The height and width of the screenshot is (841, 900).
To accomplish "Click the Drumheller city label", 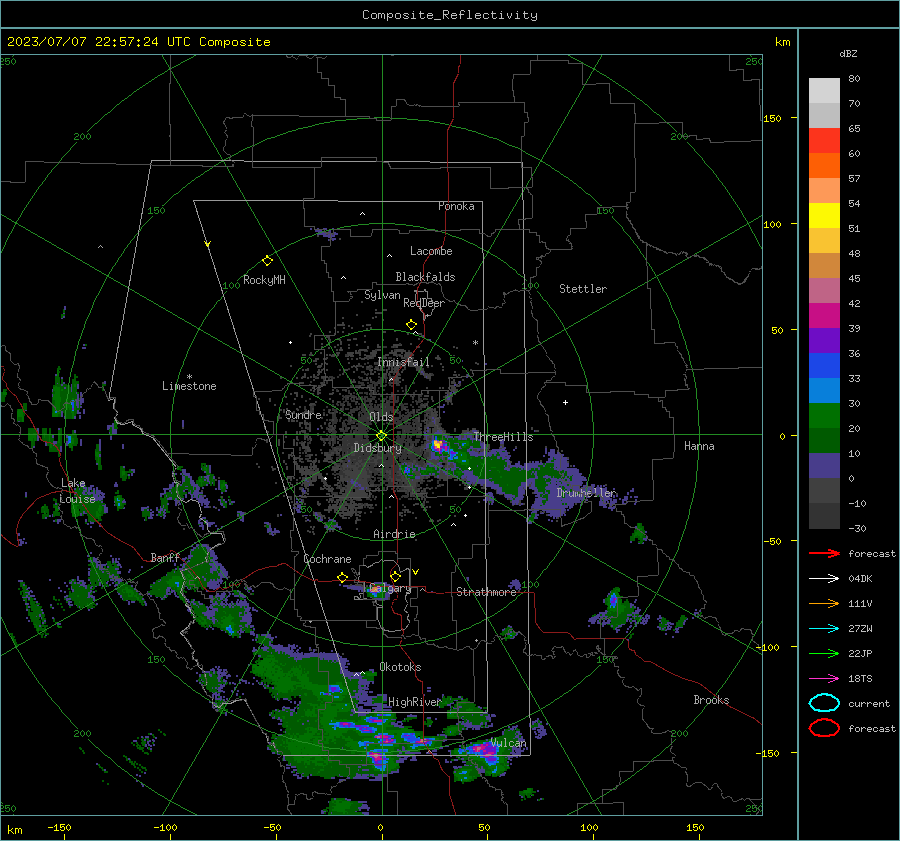I will (x=586, y=493).
